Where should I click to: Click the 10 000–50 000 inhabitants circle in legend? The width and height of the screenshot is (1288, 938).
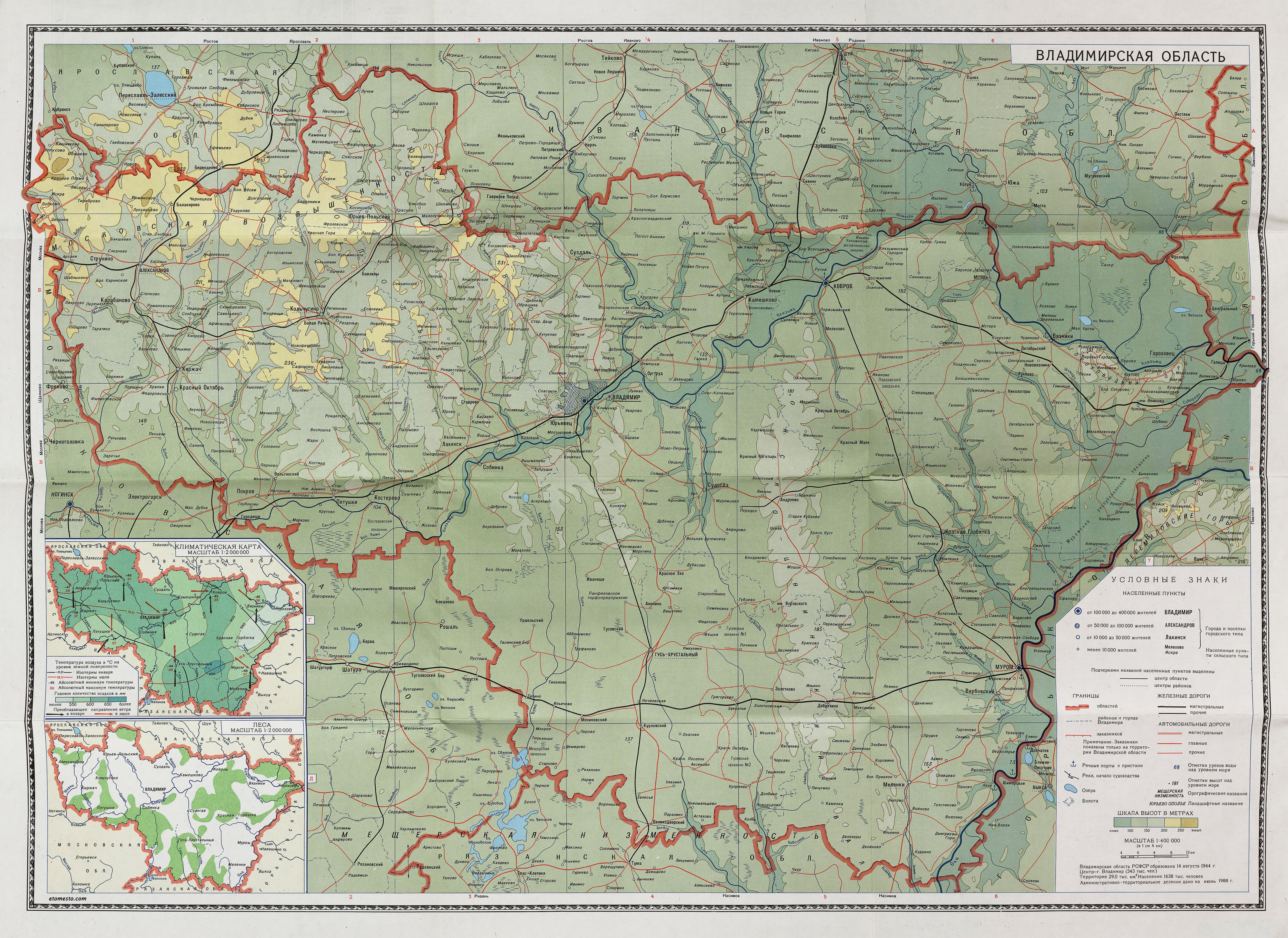(x=1078, y=637)
